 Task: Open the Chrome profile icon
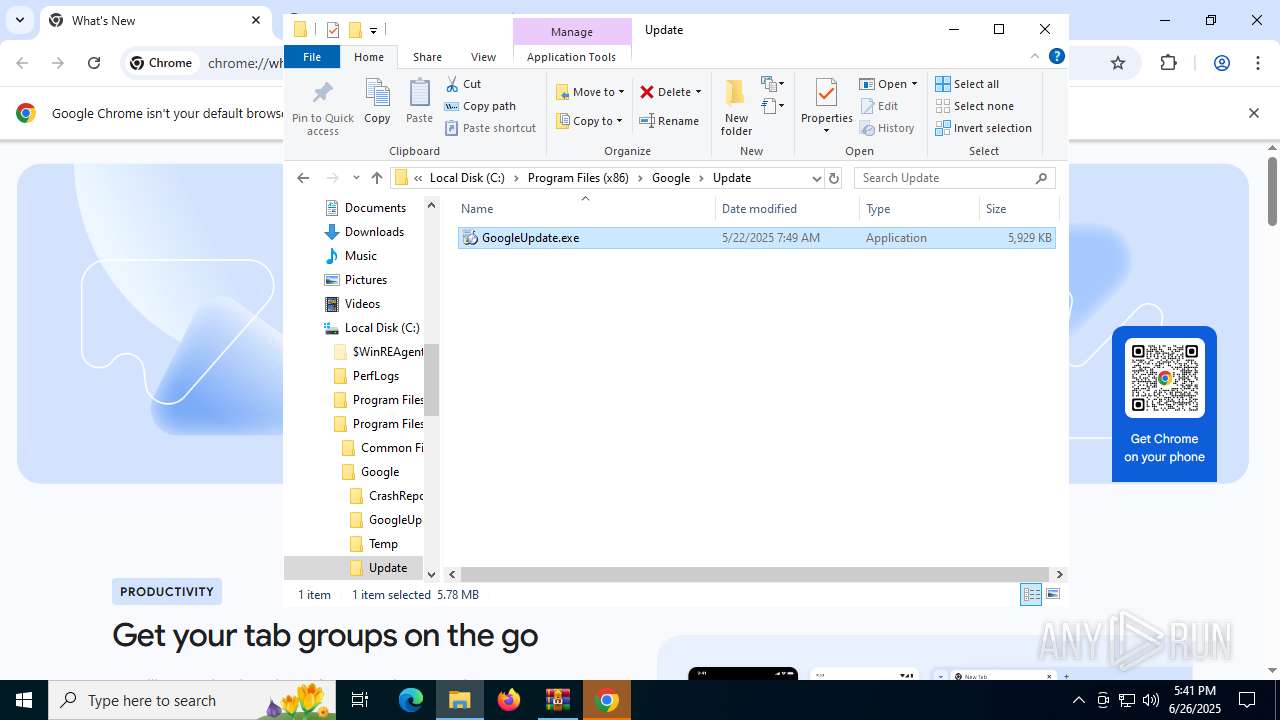click(x=1221, y=63)
